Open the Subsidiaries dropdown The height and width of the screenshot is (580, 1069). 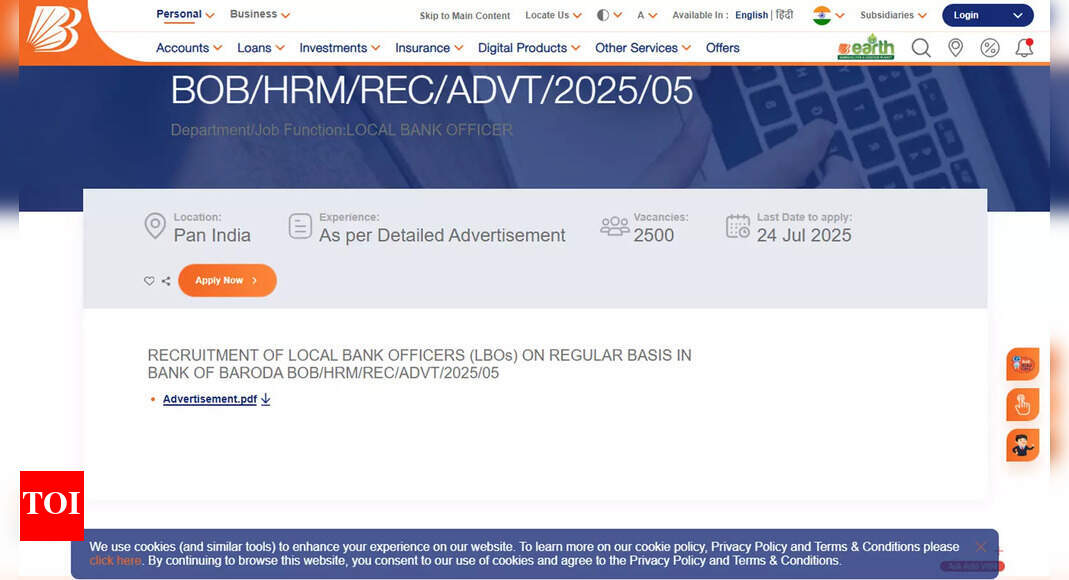[x=893, y=15]
